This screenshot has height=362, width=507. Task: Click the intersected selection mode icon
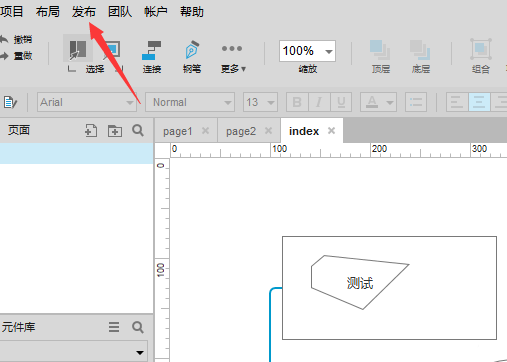[78, 50]
